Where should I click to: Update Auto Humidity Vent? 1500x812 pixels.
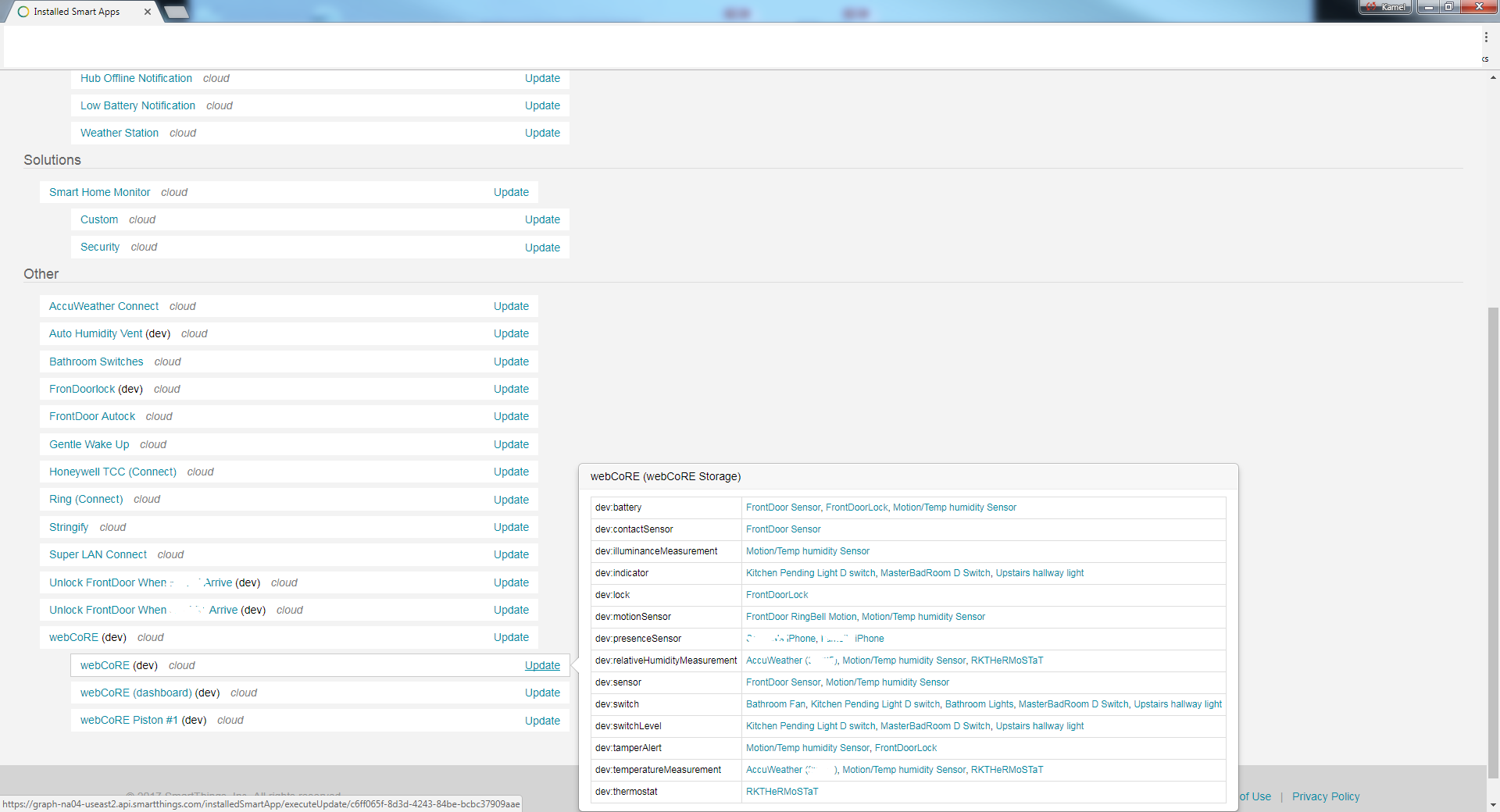(511, 333)
